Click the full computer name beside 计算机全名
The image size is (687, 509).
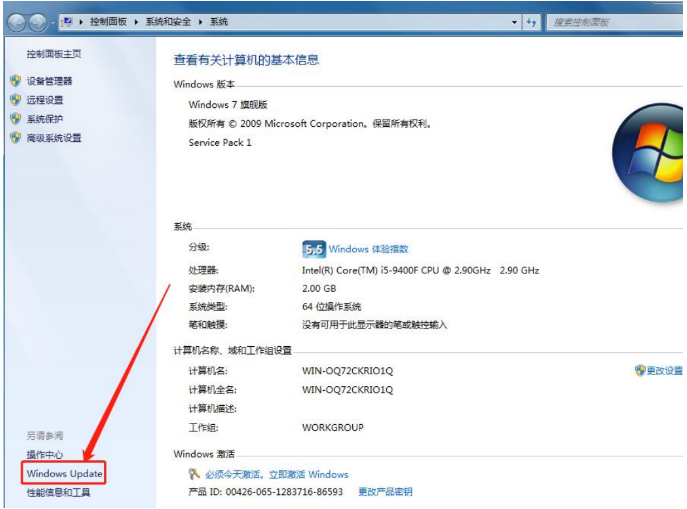coord(347,389)
